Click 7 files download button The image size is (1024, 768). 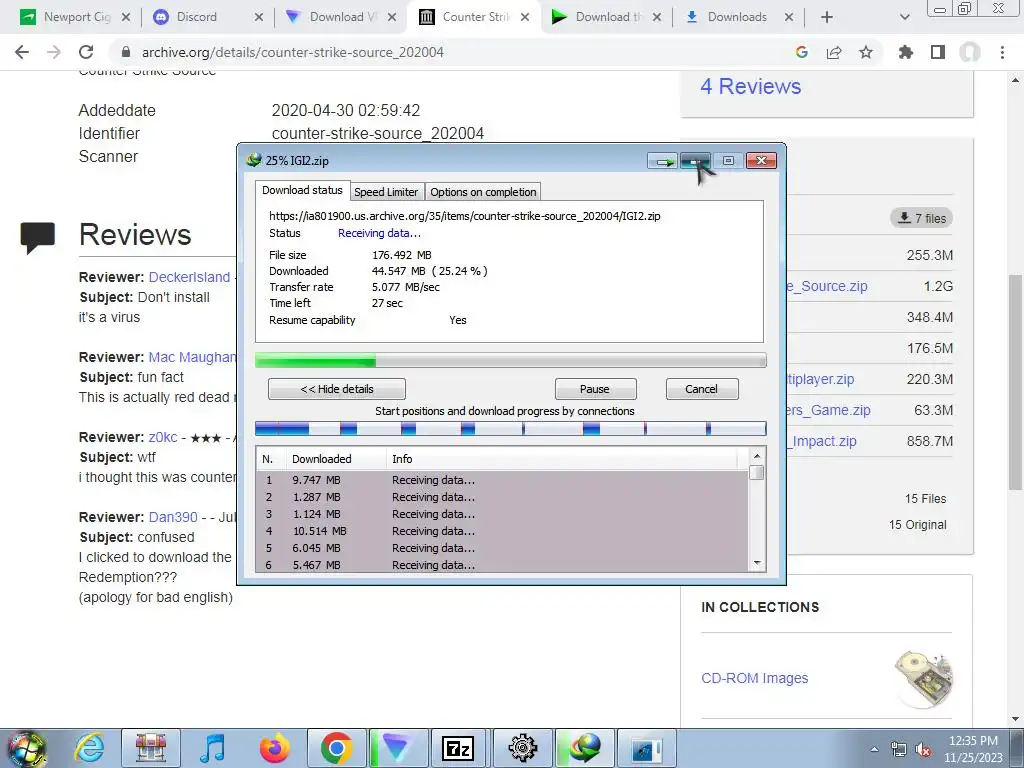coord(921,218)
